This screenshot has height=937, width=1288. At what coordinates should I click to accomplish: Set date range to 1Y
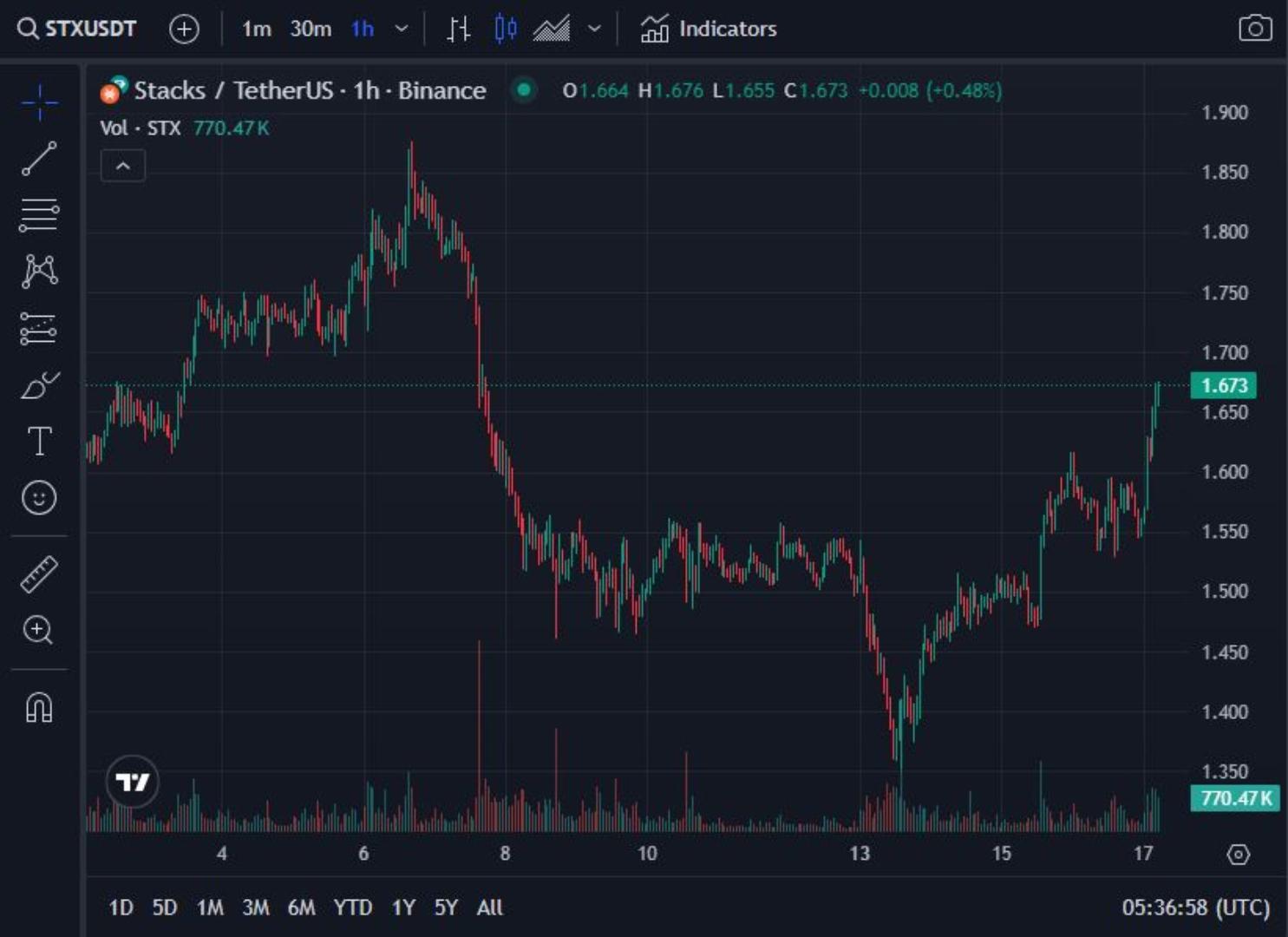(x=403, y=908)
